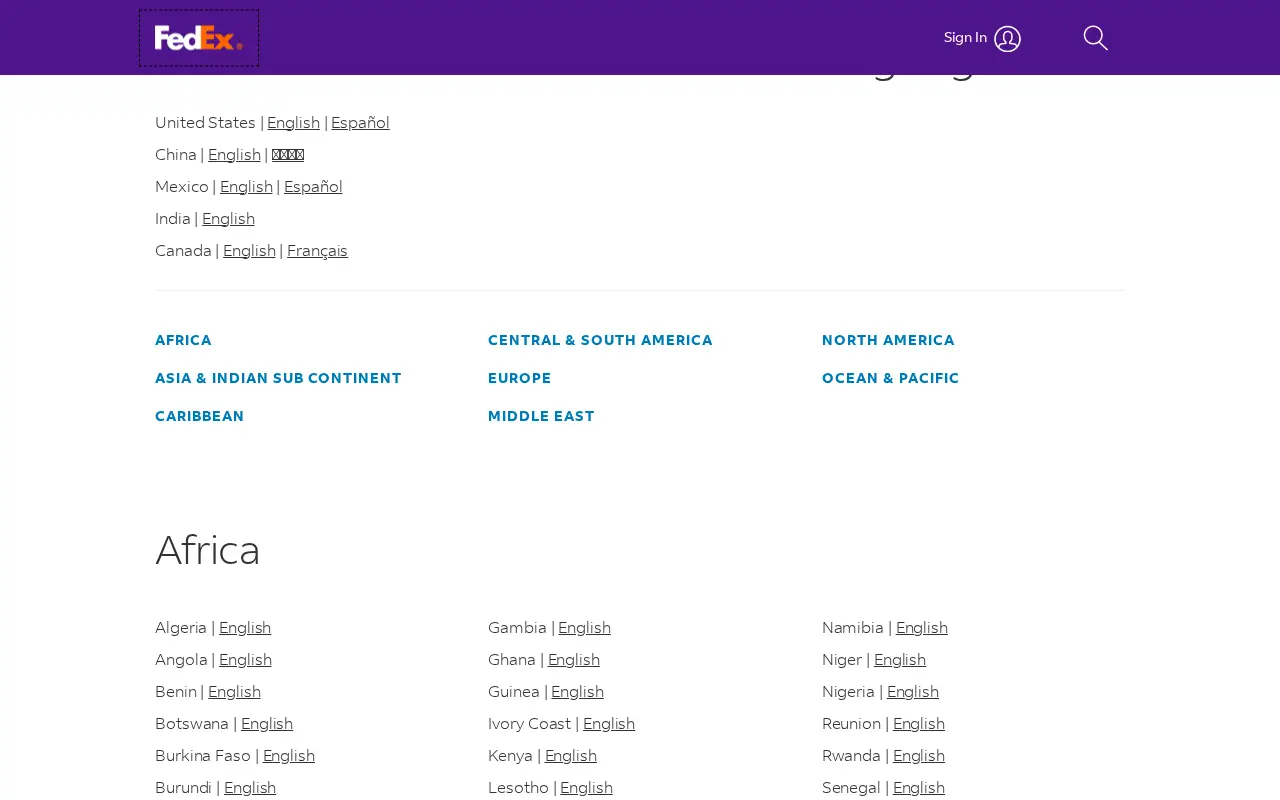Select English for Canada
The image size is (1280, 800).
point(249,251)
